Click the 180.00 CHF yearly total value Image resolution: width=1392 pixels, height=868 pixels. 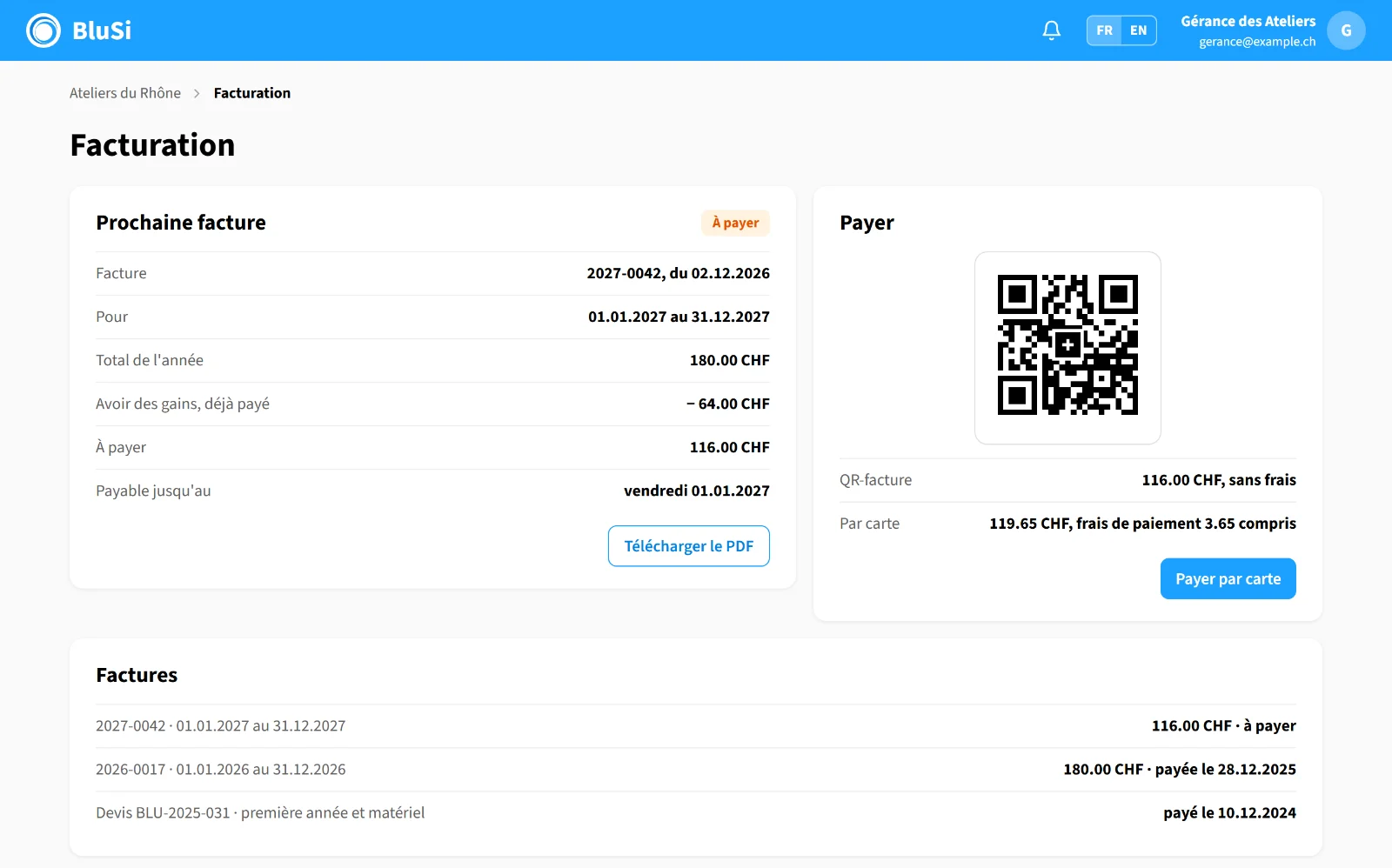(x=730, y=360)
